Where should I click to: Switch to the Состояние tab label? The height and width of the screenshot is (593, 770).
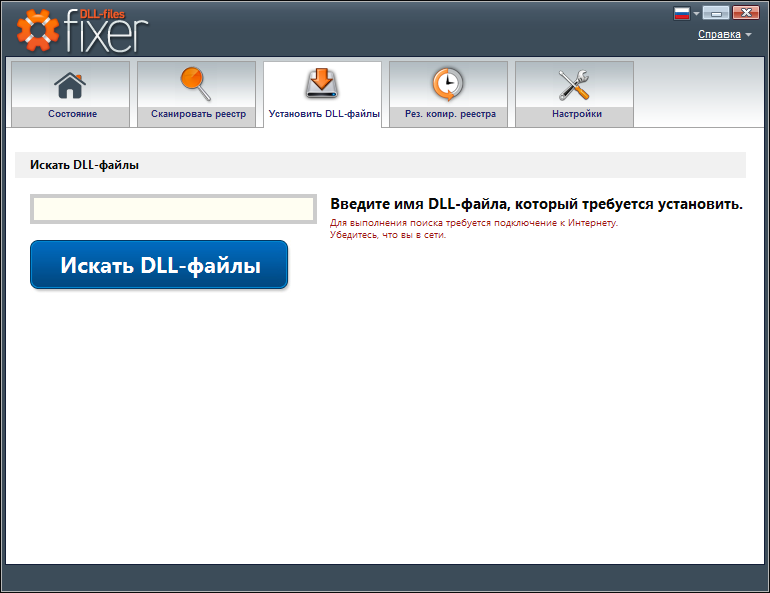72,114
